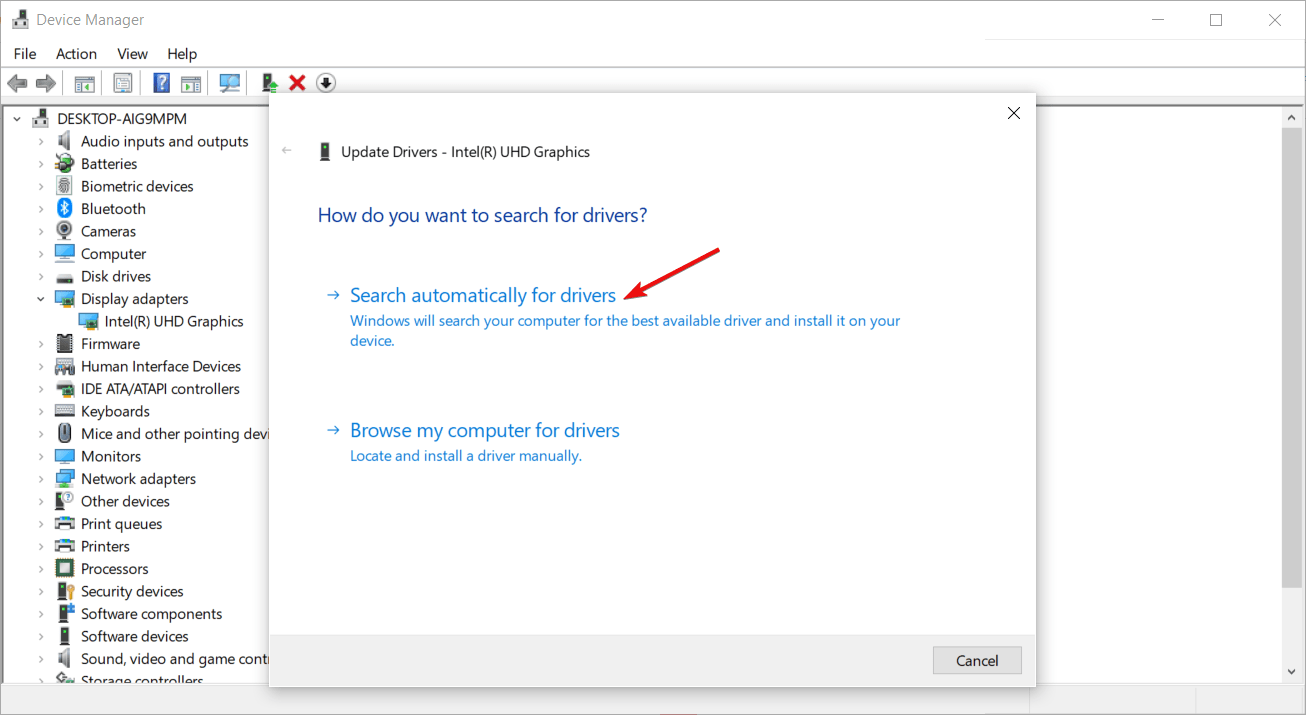
Task: Collapse the Display adapters category
Action: click(x=42, y=298)
